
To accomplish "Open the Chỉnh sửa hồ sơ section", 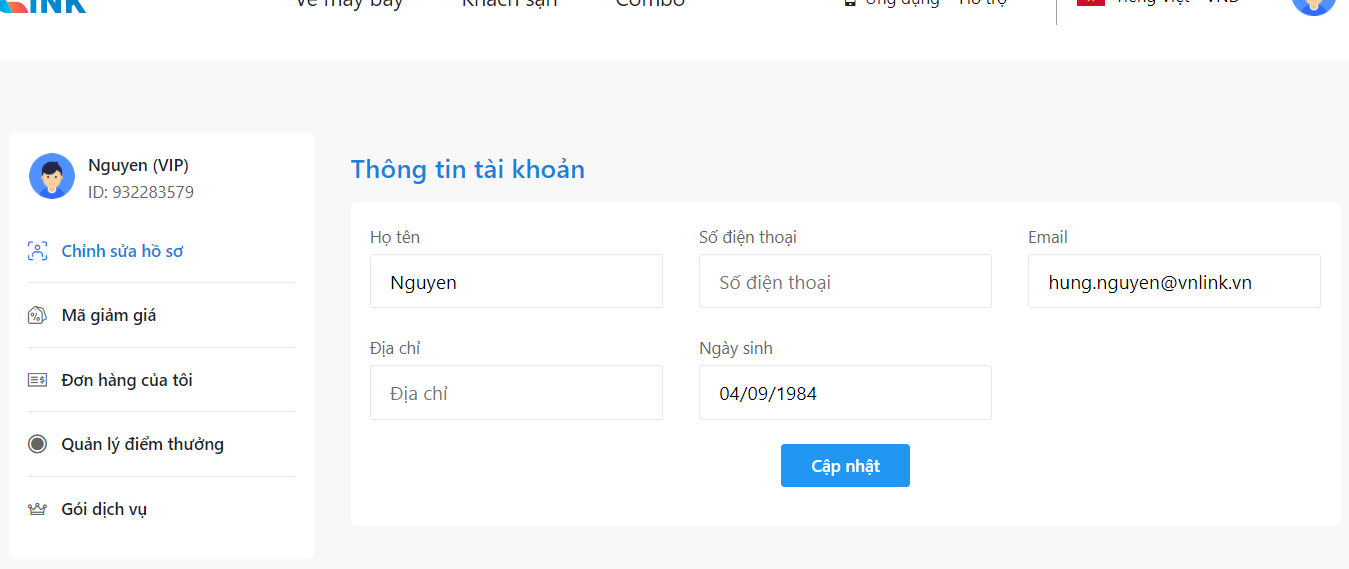I will click(x=122, y=251).
